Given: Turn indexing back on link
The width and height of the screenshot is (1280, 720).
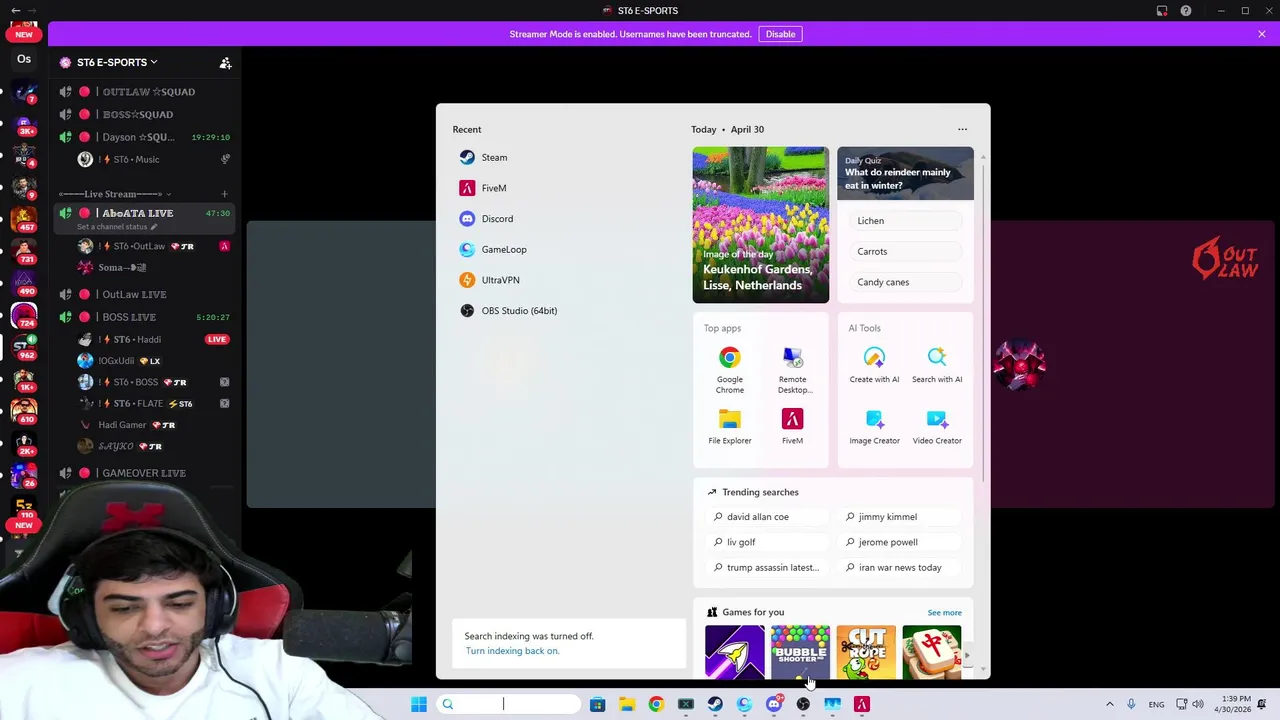Looking at the screenshot, I should click(512, 651).
